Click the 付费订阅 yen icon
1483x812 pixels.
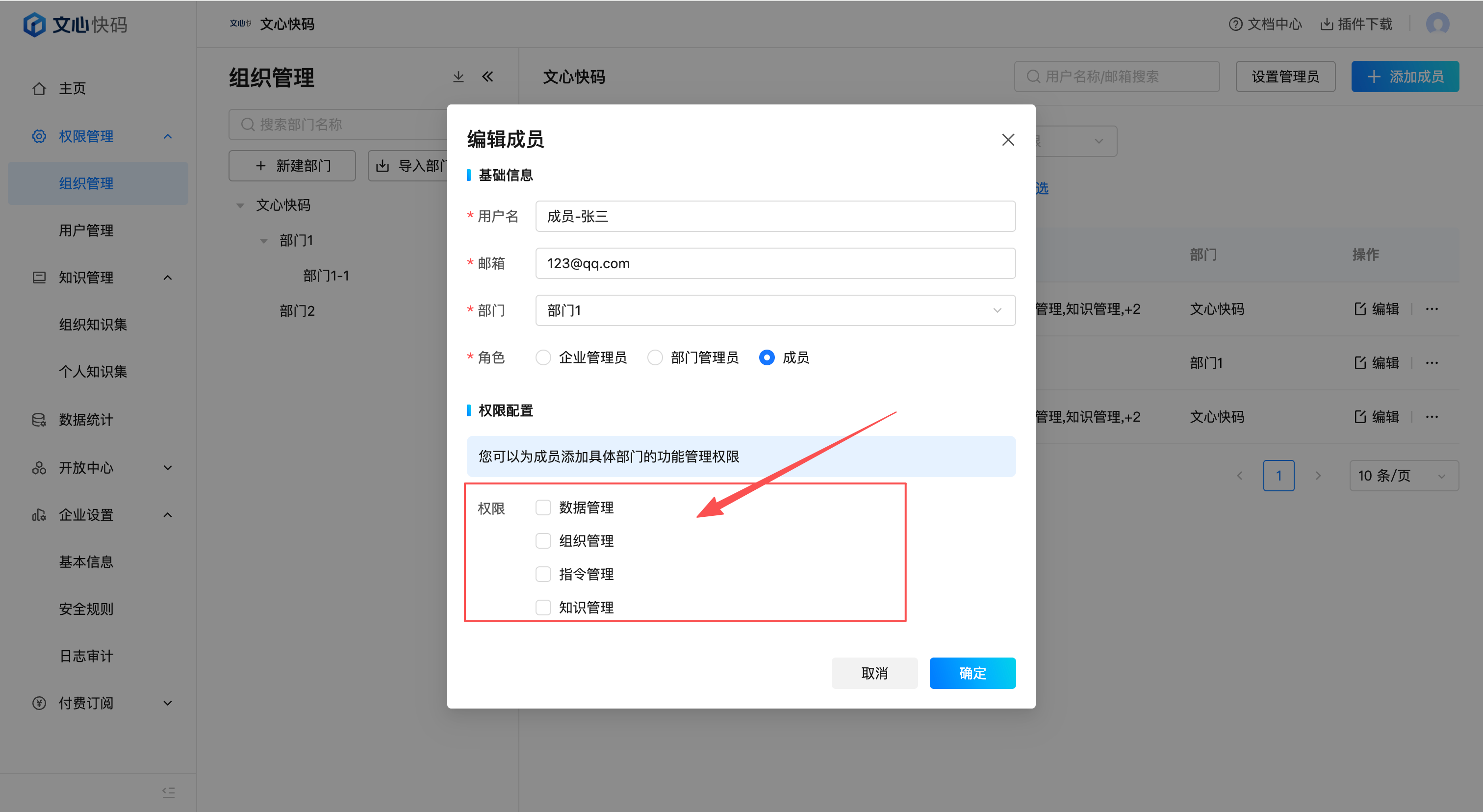point(39,703)
